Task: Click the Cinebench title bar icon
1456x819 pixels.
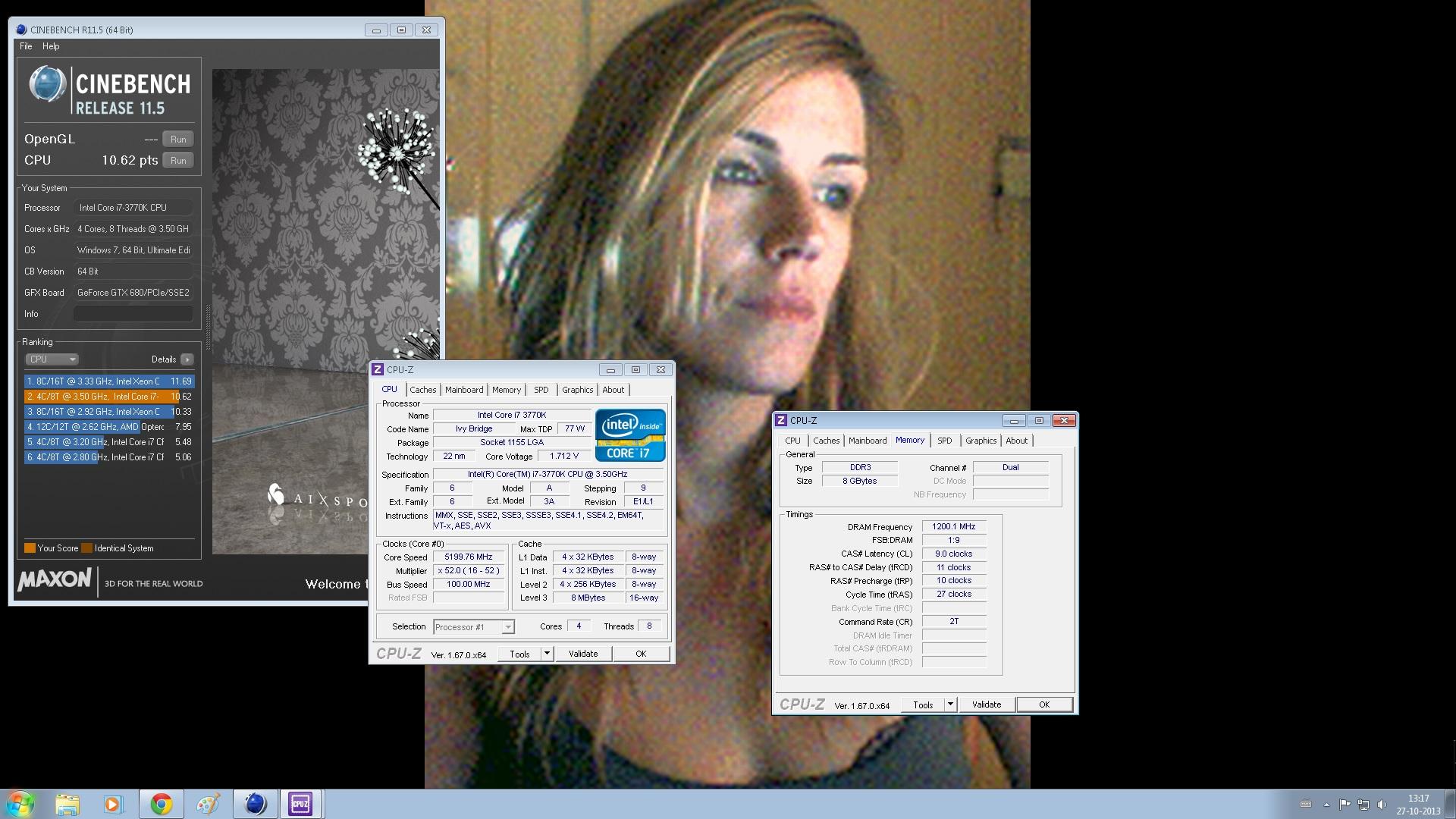Action: pos(21,30)
